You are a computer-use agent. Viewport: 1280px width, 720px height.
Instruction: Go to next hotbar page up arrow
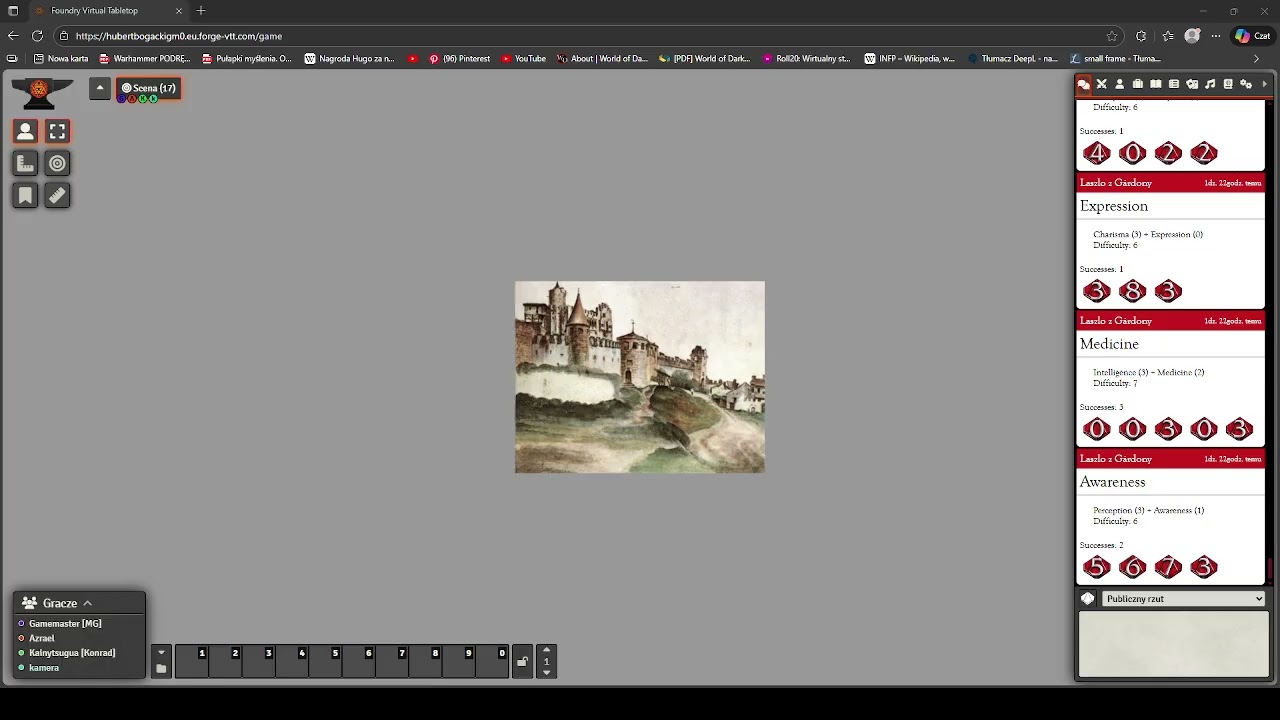pyautogui.click(x=546, y=650)
